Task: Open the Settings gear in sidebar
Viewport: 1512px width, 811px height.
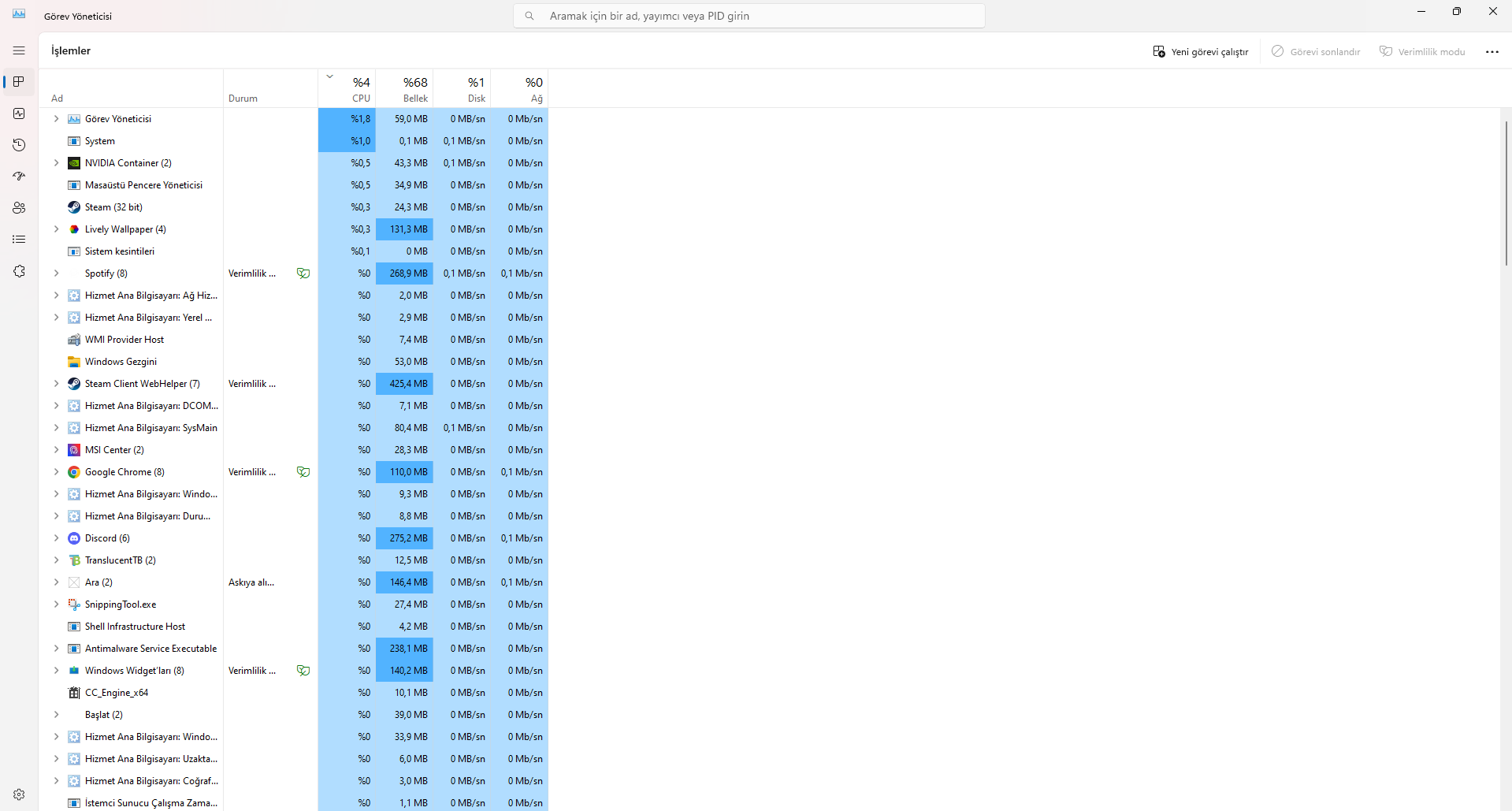Action: point(19,794)
